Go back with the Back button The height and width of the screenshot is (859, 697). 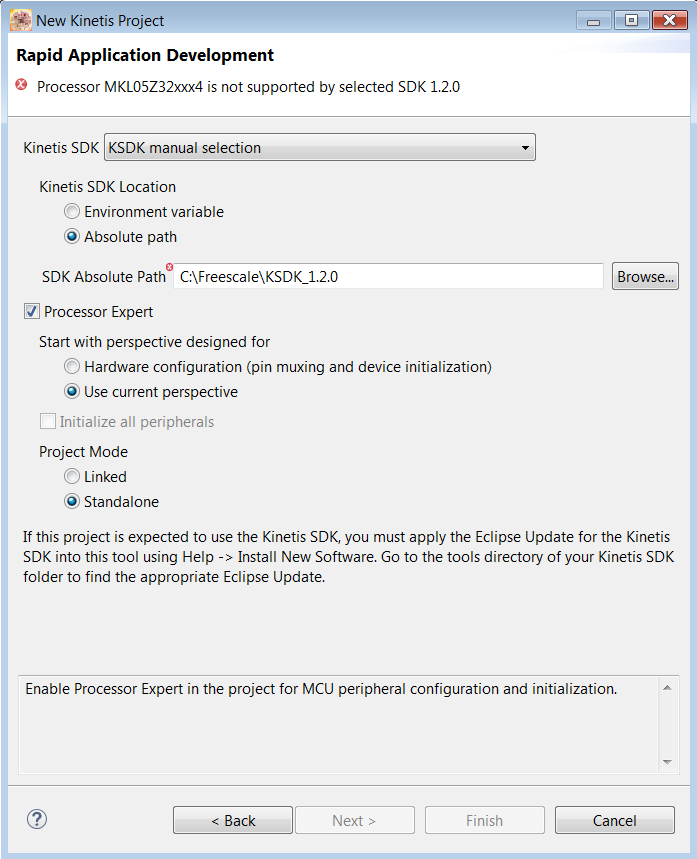coord(233,820)
